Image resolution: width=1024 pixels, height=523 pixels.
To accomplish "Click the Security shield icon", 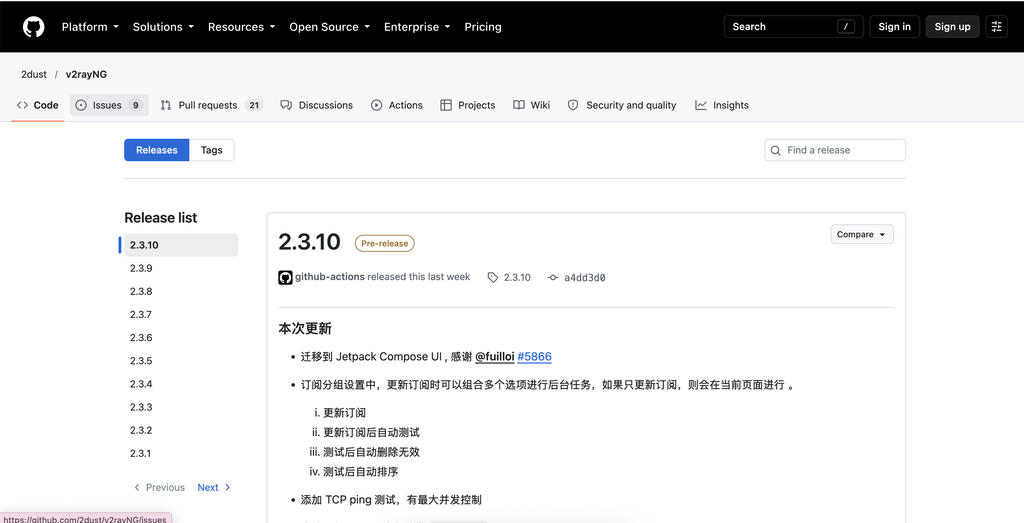I will pos(573,105).
